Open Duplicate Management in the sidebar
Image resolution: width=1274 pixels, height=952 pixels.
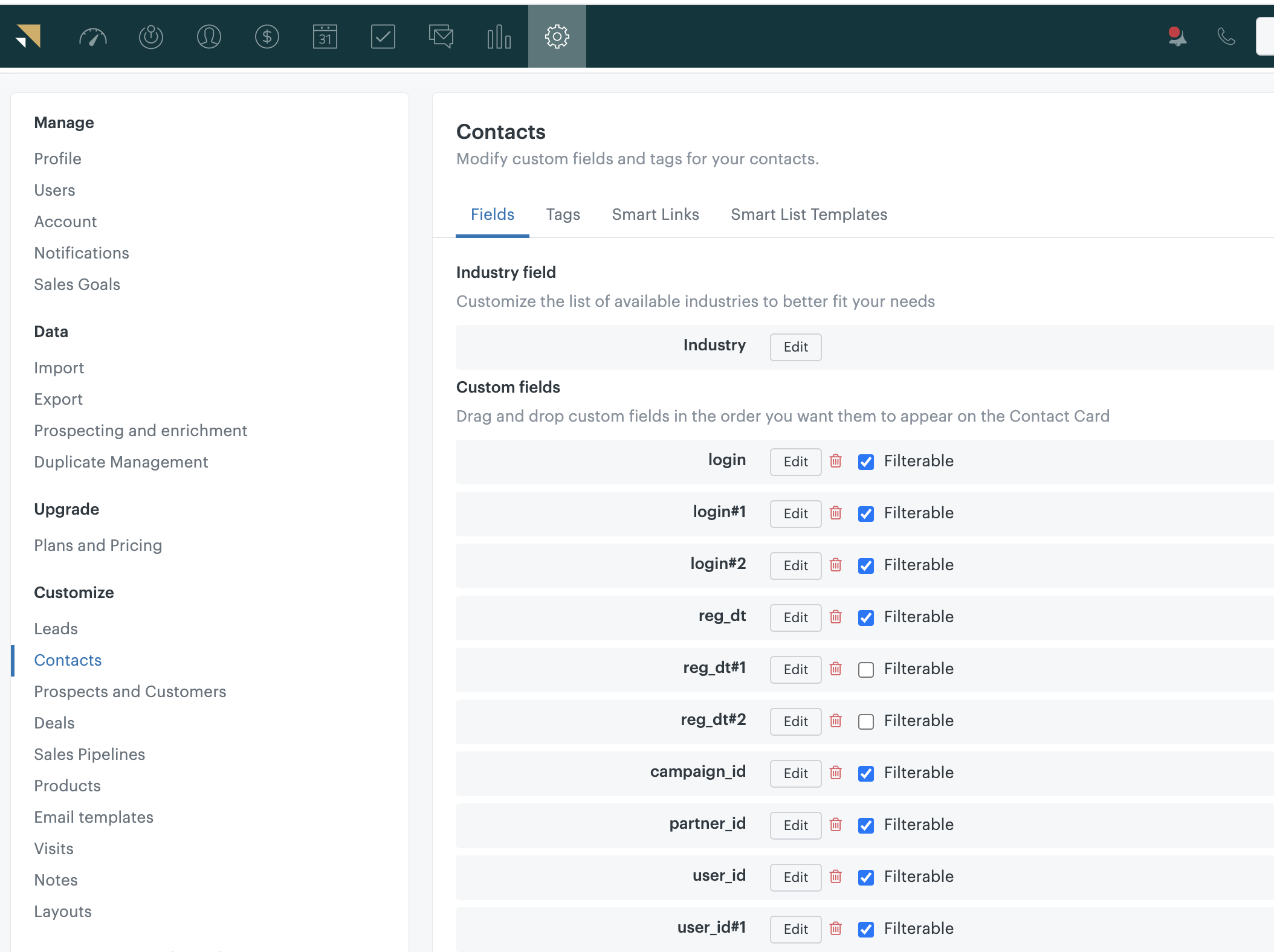(x=121, y=462)
